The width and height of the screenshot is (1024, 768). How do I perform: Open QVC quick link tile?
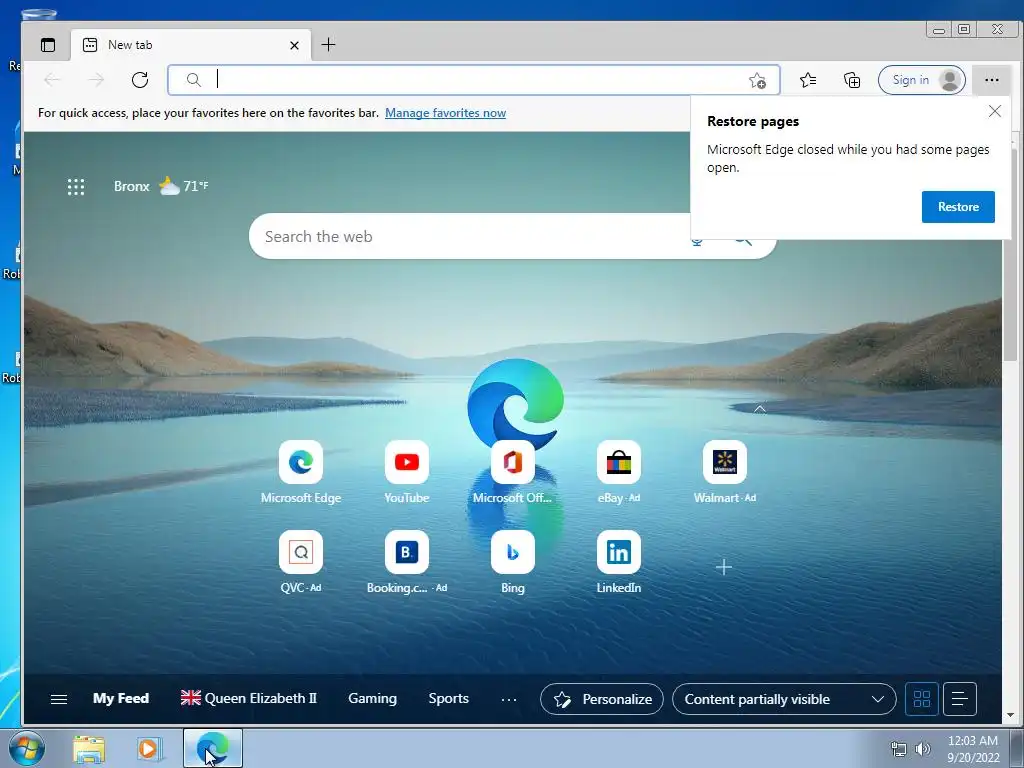click(x=301, y=562)
